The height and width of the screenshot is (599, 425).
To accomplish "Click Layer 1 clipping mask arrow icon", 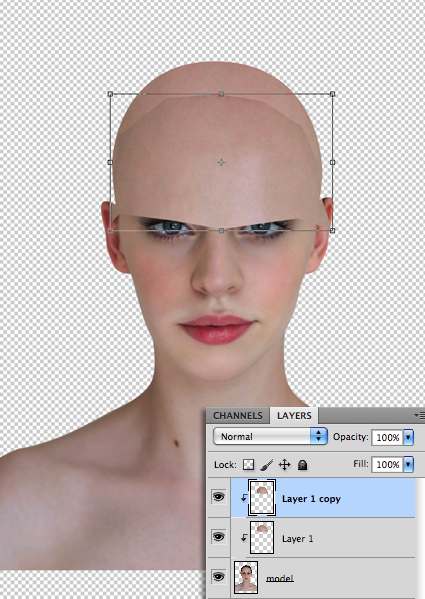I will tap(244, 538).
